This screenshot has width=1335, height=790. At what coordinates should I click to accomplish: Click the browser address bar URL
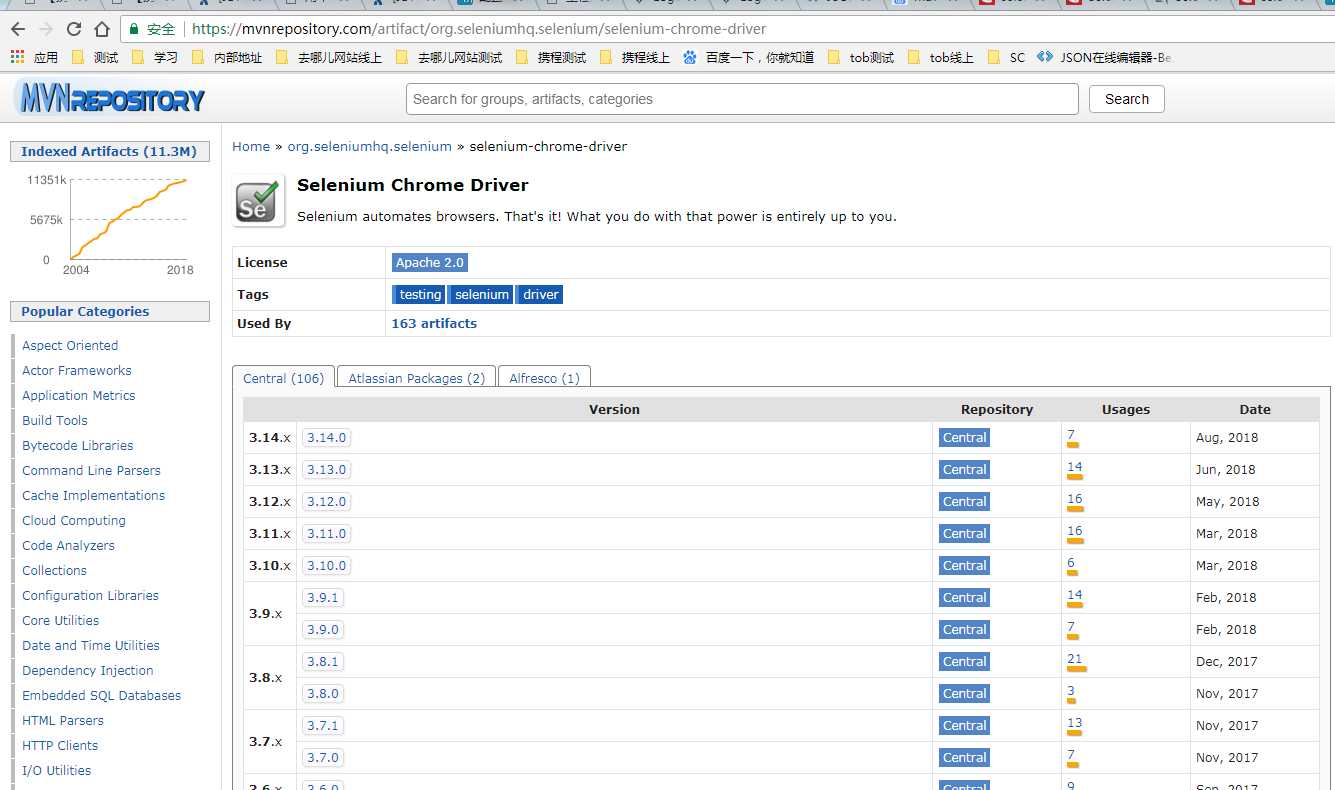(478, 29)
